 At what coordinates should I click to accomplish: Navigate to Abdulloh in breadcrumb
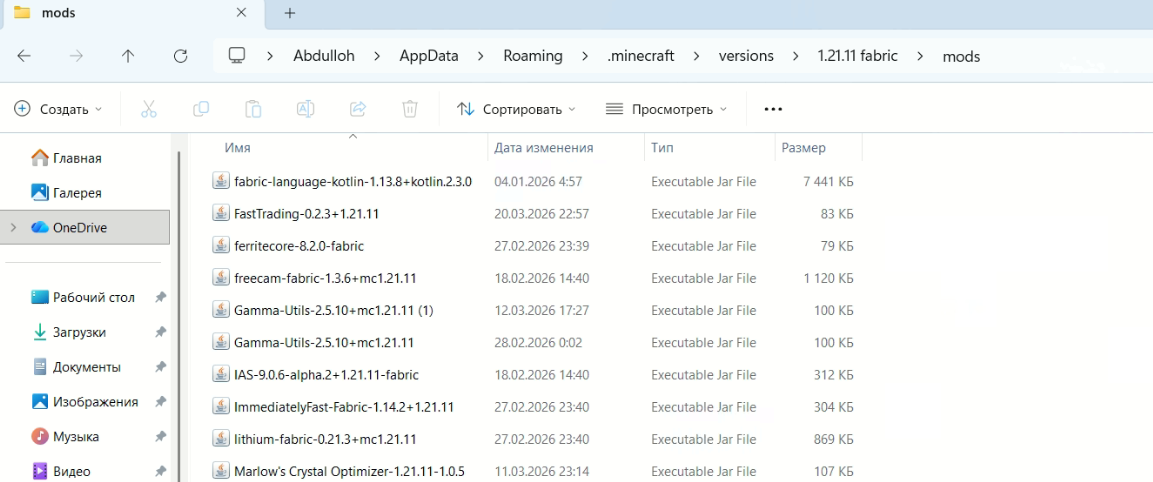(324, 56)
